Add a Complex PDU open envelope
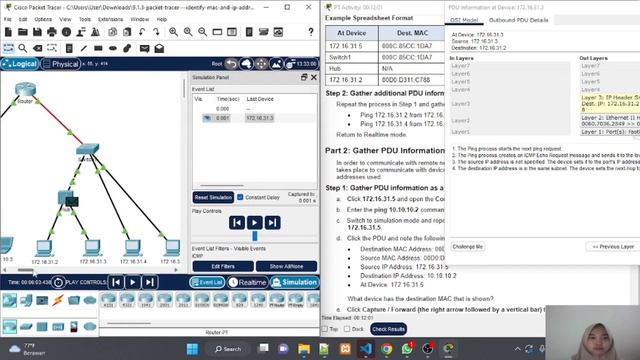640x360 pixels. pos(159,48)
